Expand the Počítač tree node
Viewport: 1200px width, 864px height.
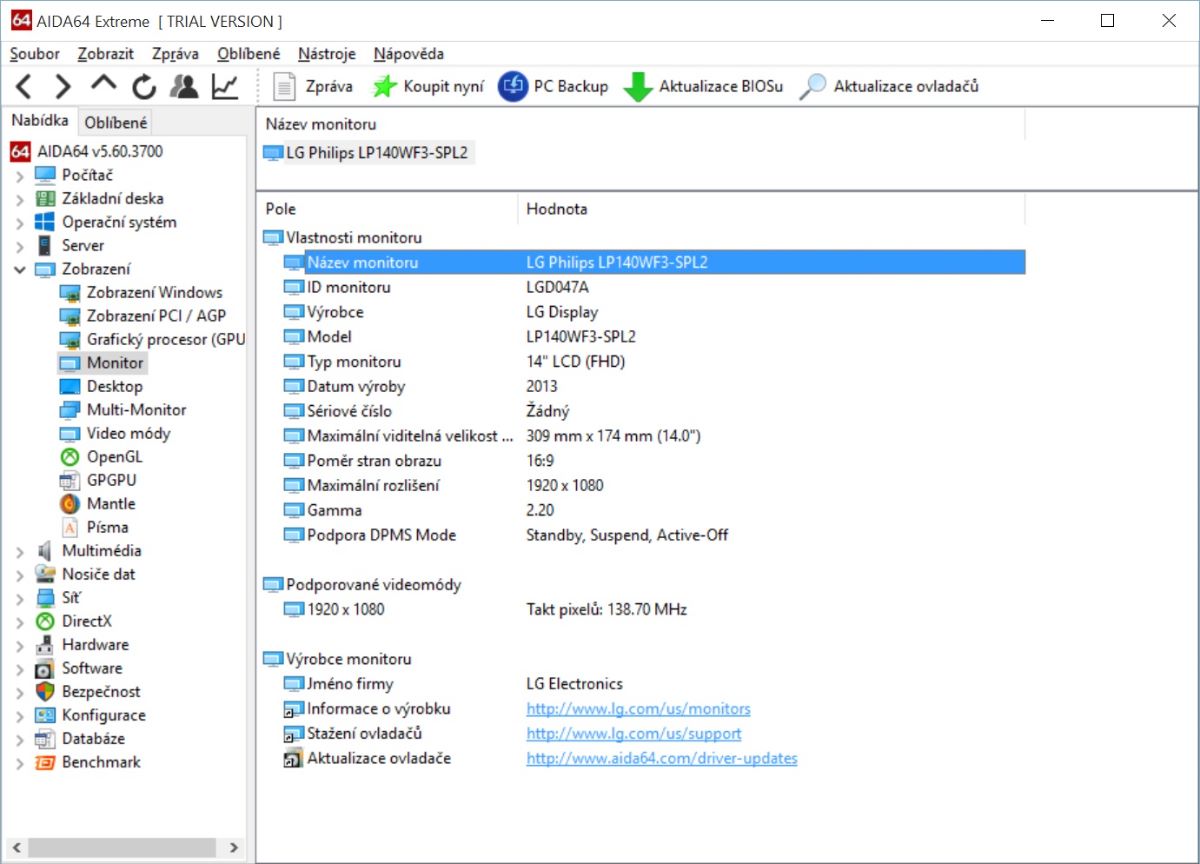point(20,176)
